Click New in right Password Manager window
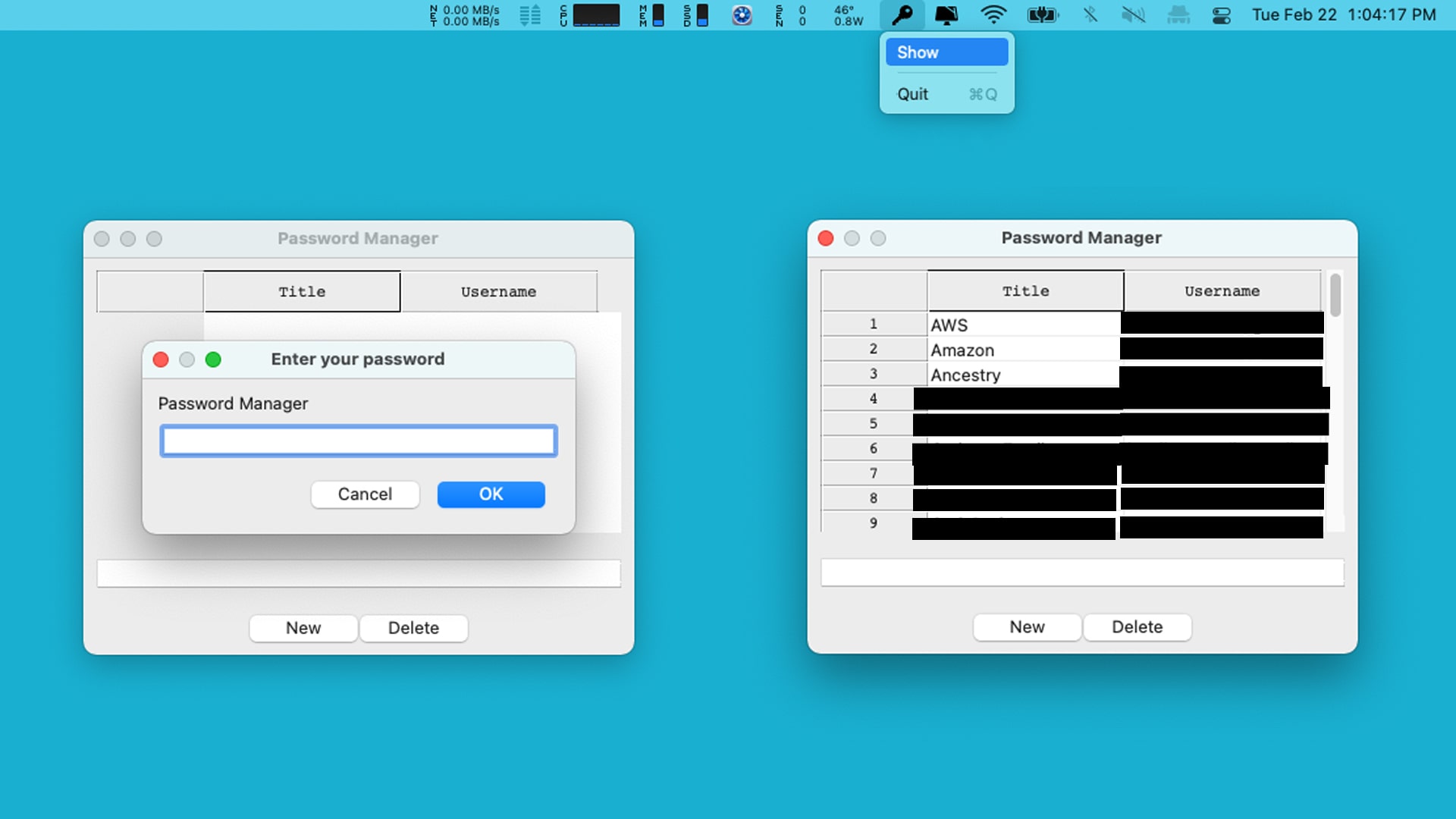 pos(1027,627)
